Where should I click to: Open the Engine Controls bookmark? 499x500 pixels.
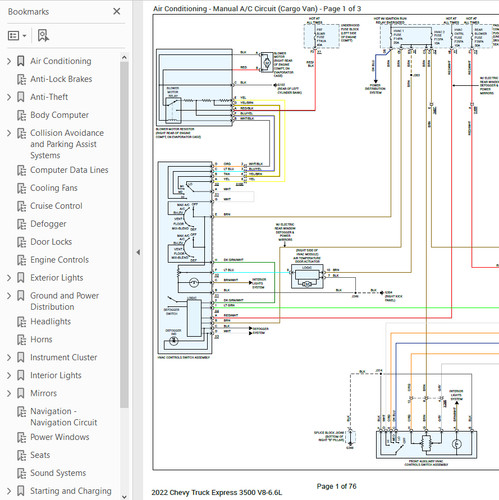60,260
